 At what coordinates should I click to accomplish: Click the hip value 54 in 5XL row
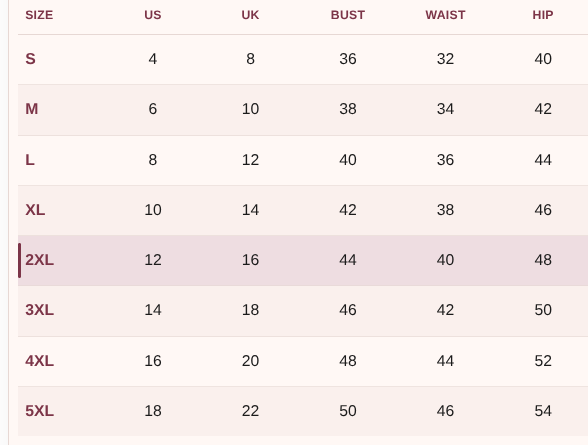click(x=543, y=411)
